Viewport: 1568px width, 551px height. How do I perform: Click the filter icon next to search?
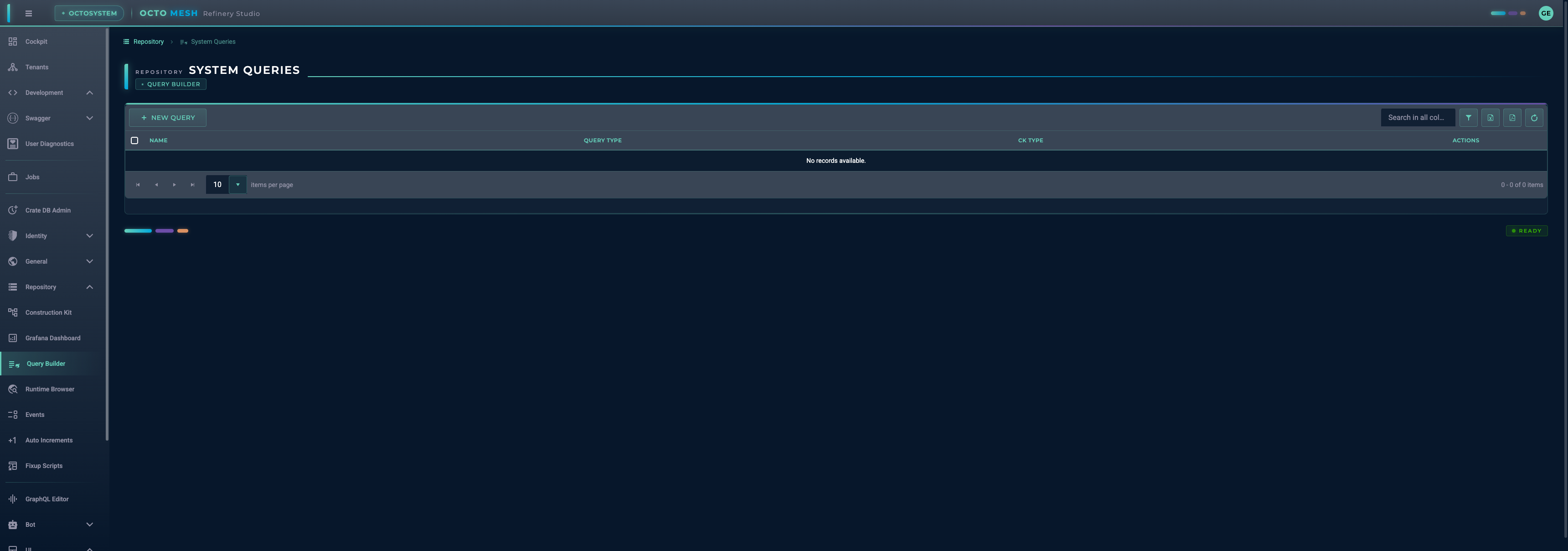1468,118
